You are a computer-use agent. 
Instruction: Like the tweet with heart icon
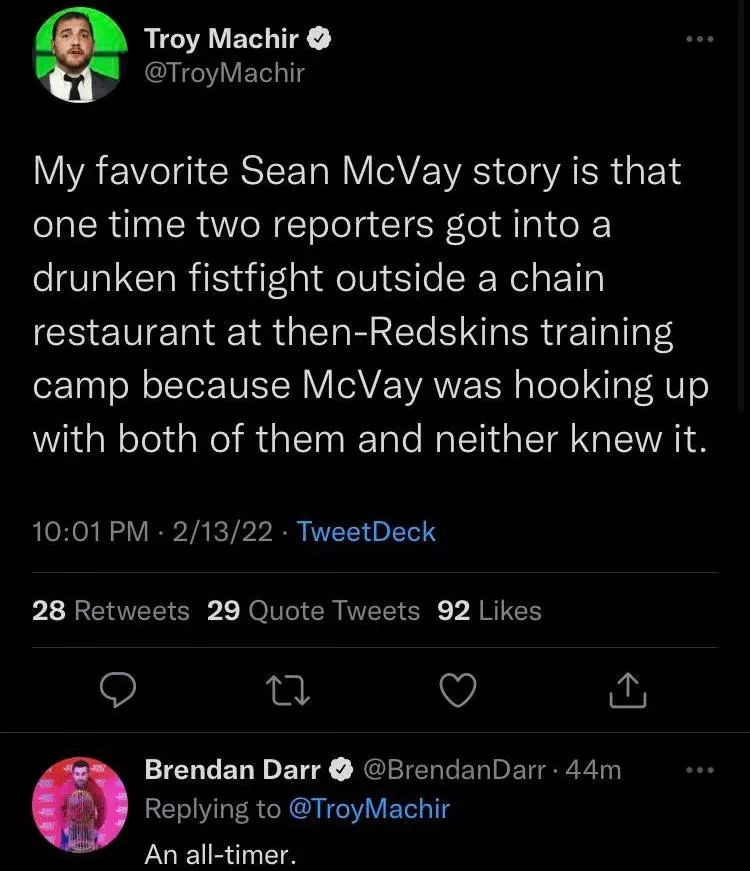point(458,689)
